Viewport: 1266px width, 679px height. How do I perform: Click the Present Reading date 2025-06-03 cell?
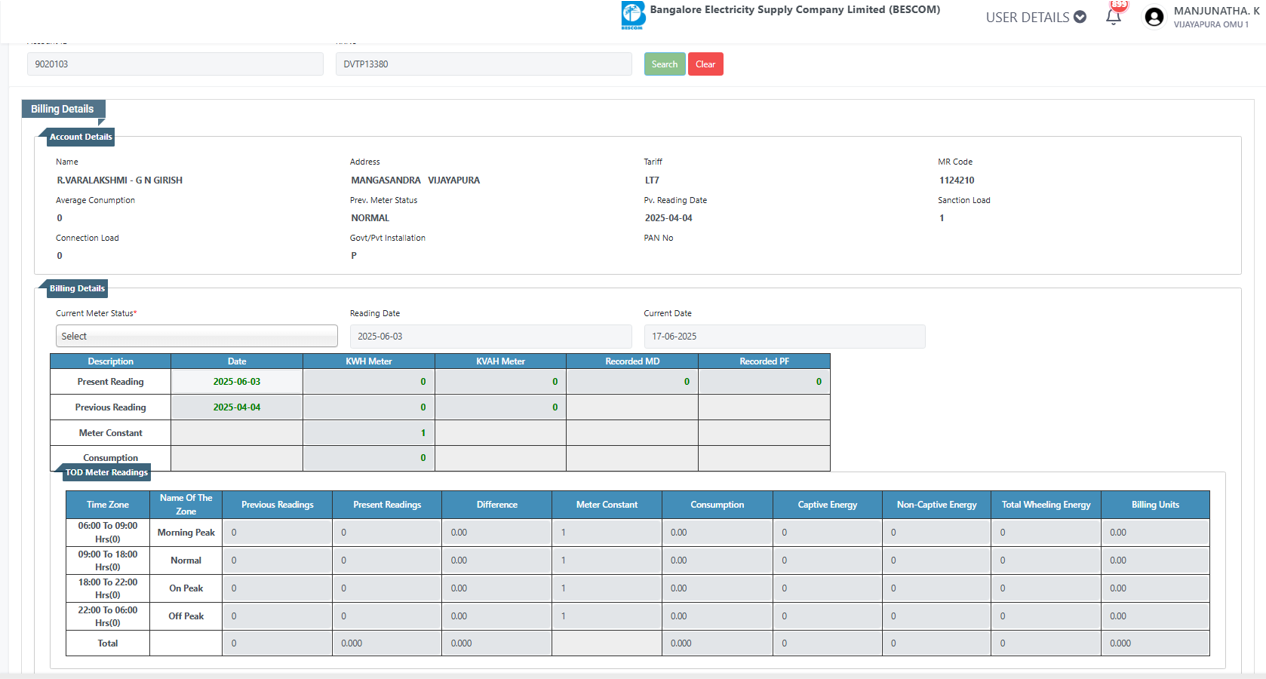[237, 382]
